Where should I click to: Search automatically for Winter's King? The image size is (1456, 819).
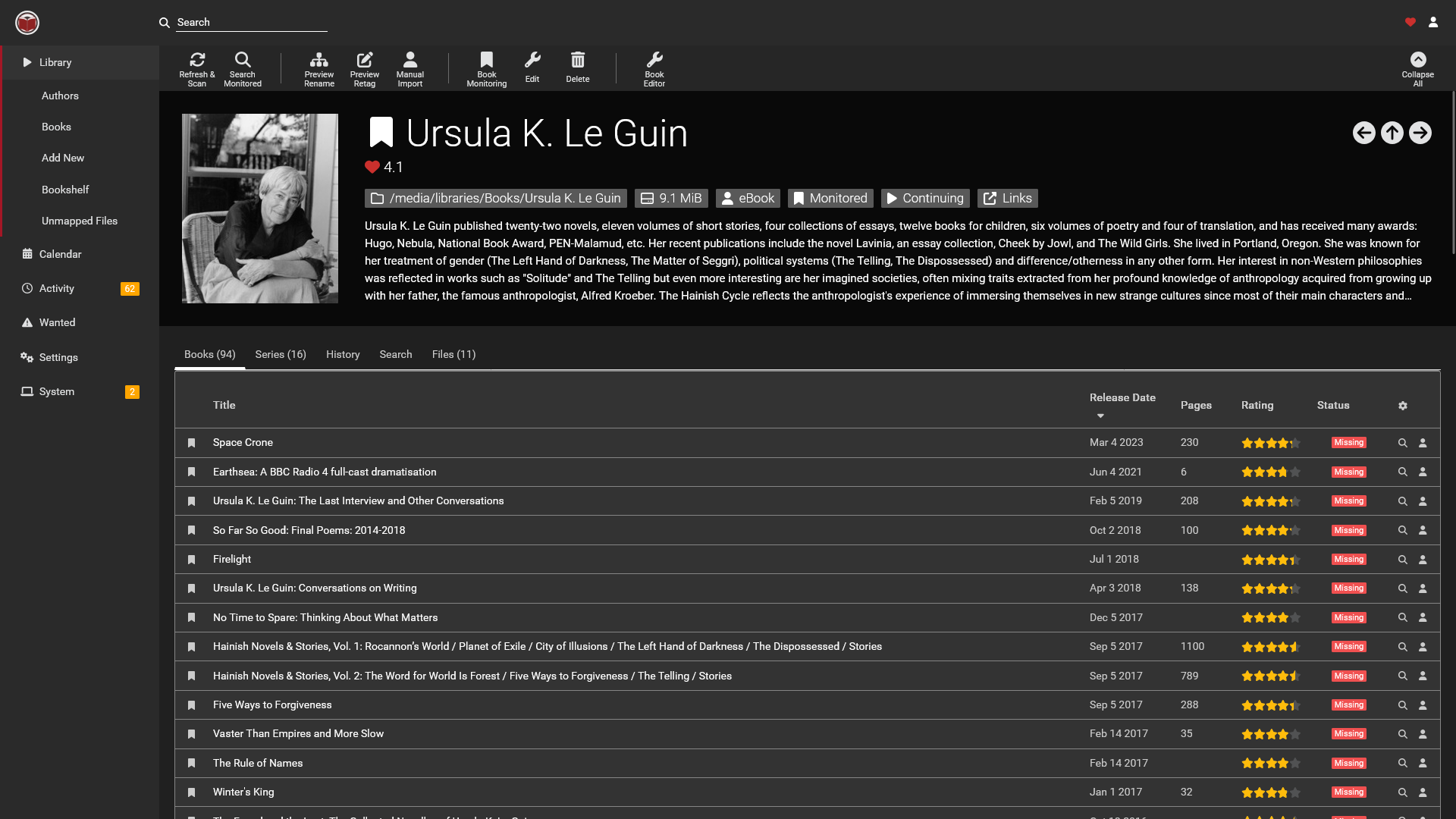tap(1403, 792)
